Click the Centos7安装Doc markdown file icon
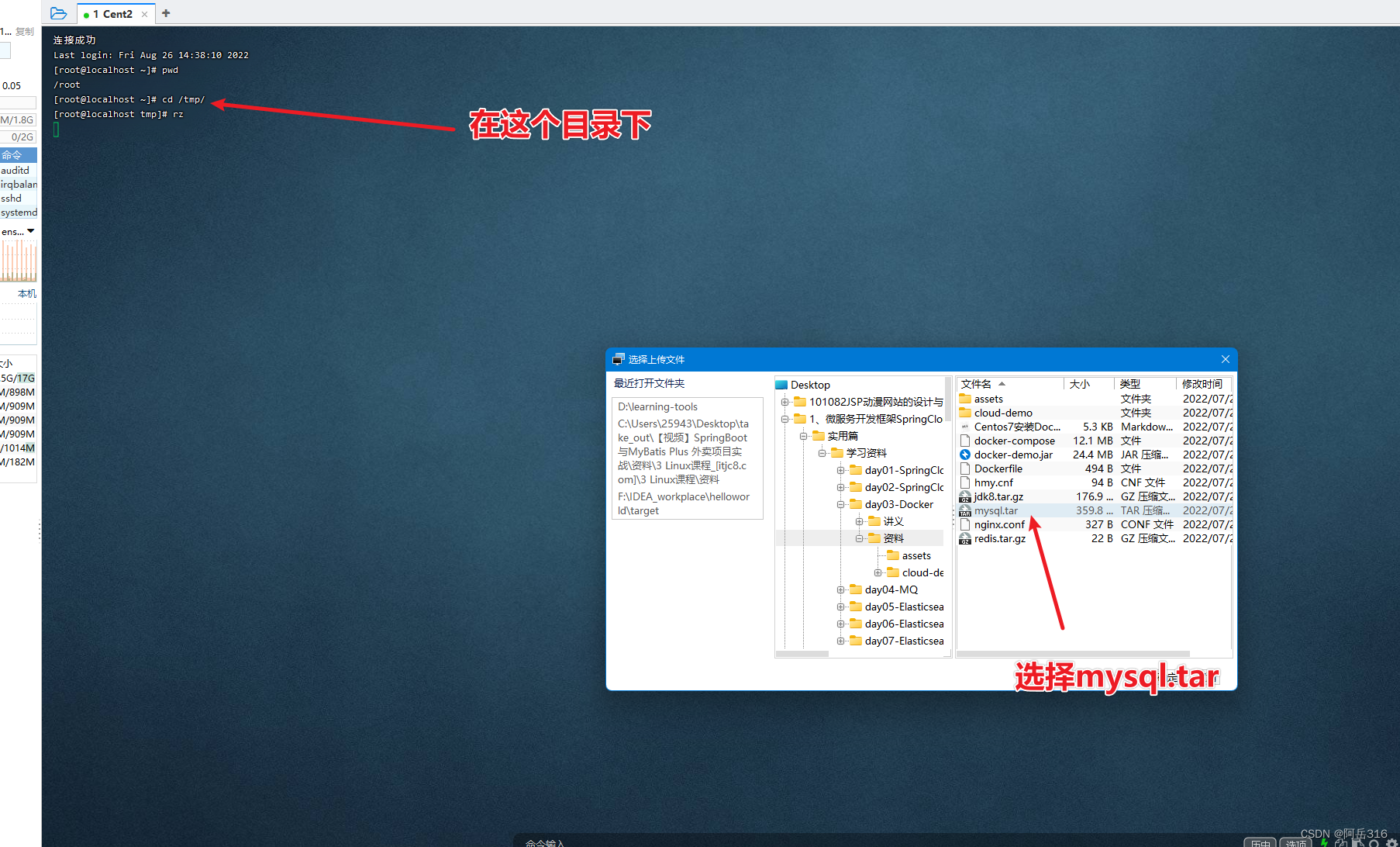The width and height of the screenshot is (1400, 847). coord(965,427)
